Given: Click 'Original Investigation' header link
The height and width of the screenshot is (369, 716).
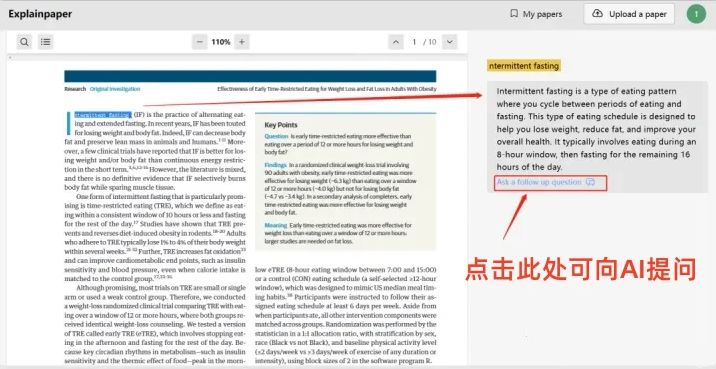Looking at the screenshot, I should [x=115, y=89].
